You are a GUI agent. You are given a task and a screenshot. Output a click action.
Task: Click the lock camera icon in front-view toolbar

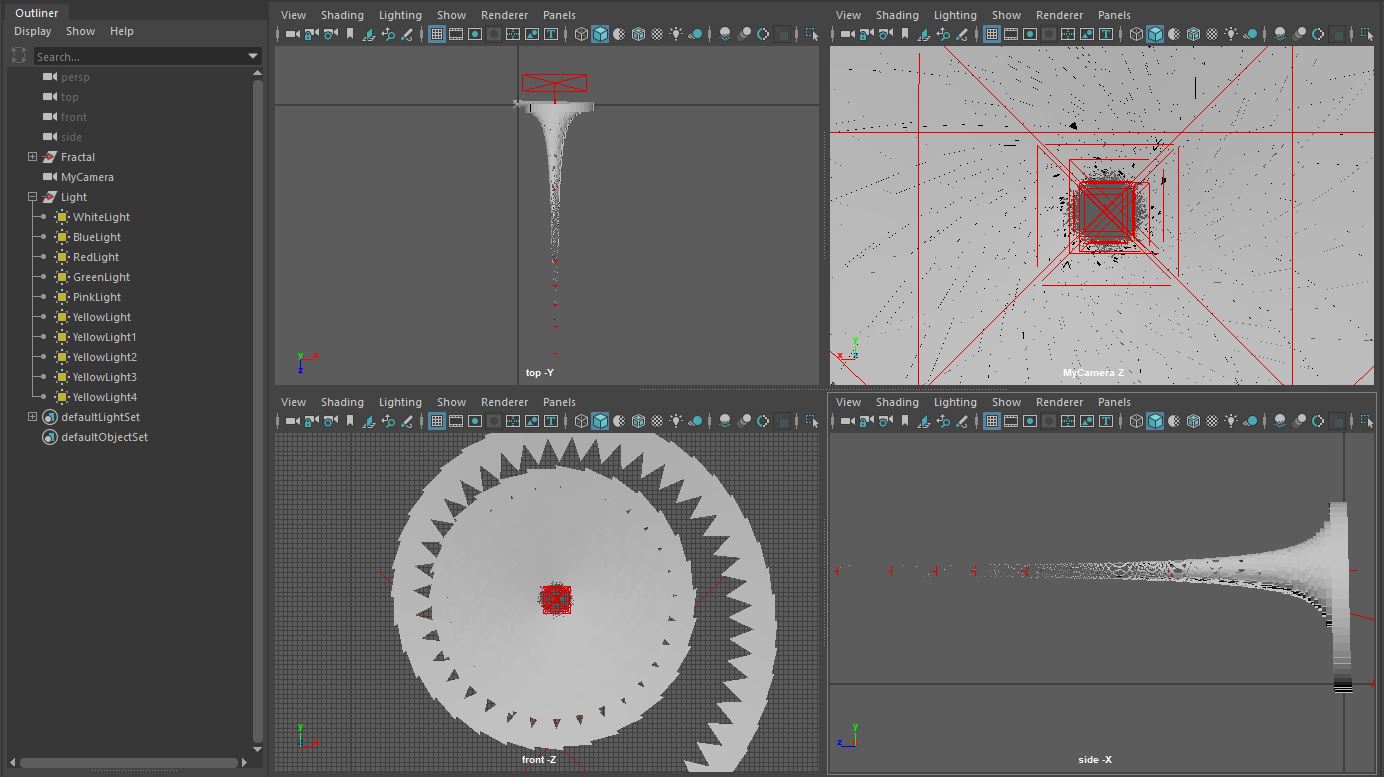[311, 421]
